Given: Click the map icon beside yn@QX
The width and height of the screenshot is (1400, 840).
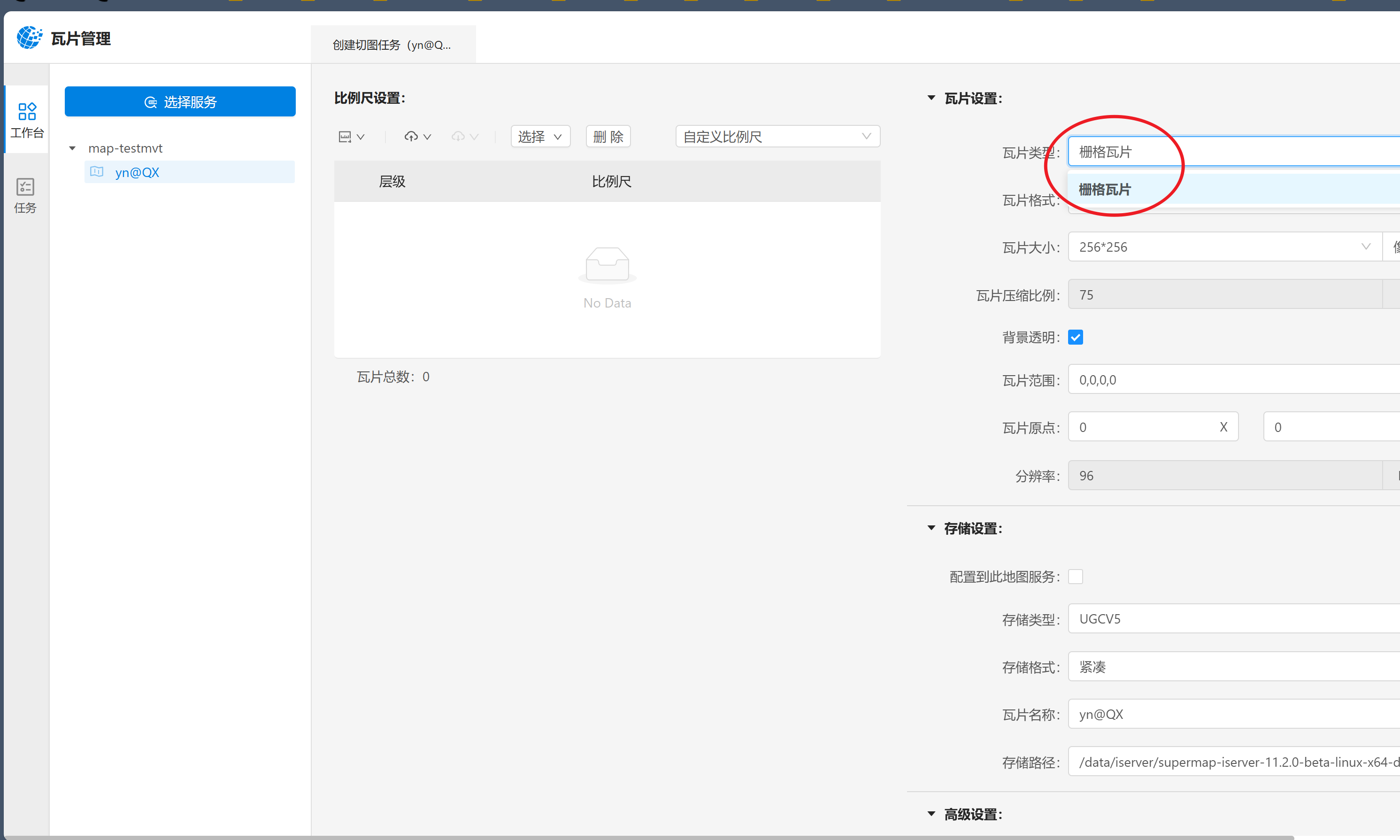Looking at the screenshot, I should click(x=97, y=172).
